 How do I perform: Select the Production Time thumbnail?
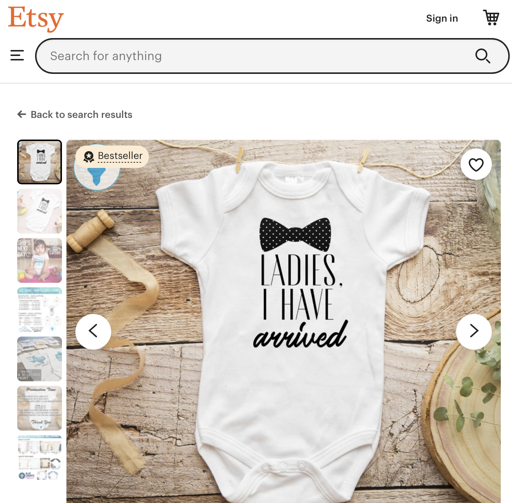pyautogui.click(x=39, y=408)
